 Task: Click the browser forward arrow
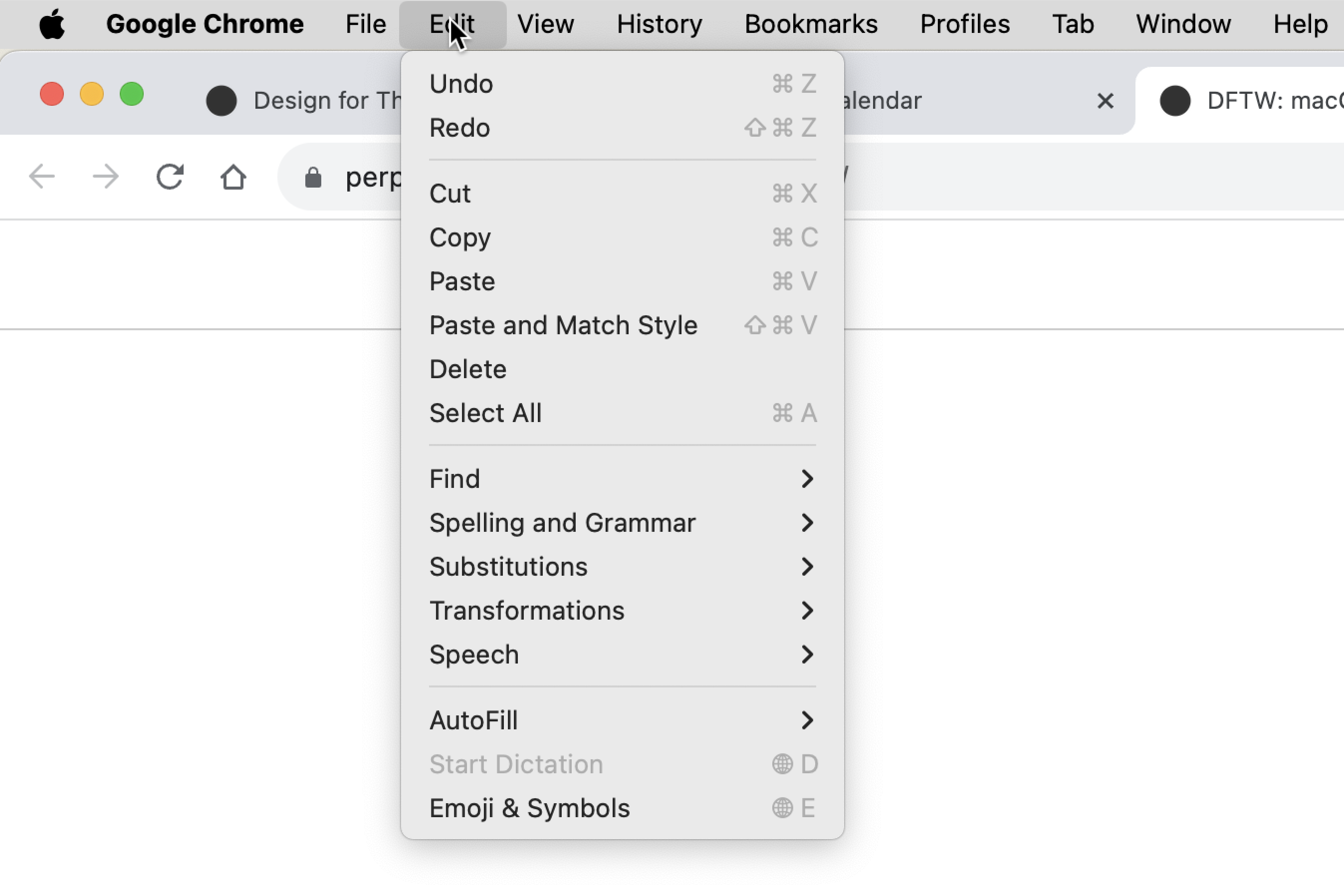point(106,177)
